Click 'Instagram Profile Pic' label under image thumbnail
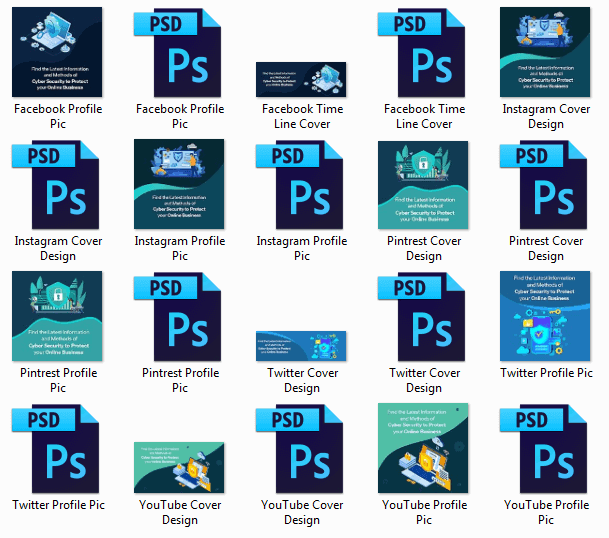 [180, 248]
